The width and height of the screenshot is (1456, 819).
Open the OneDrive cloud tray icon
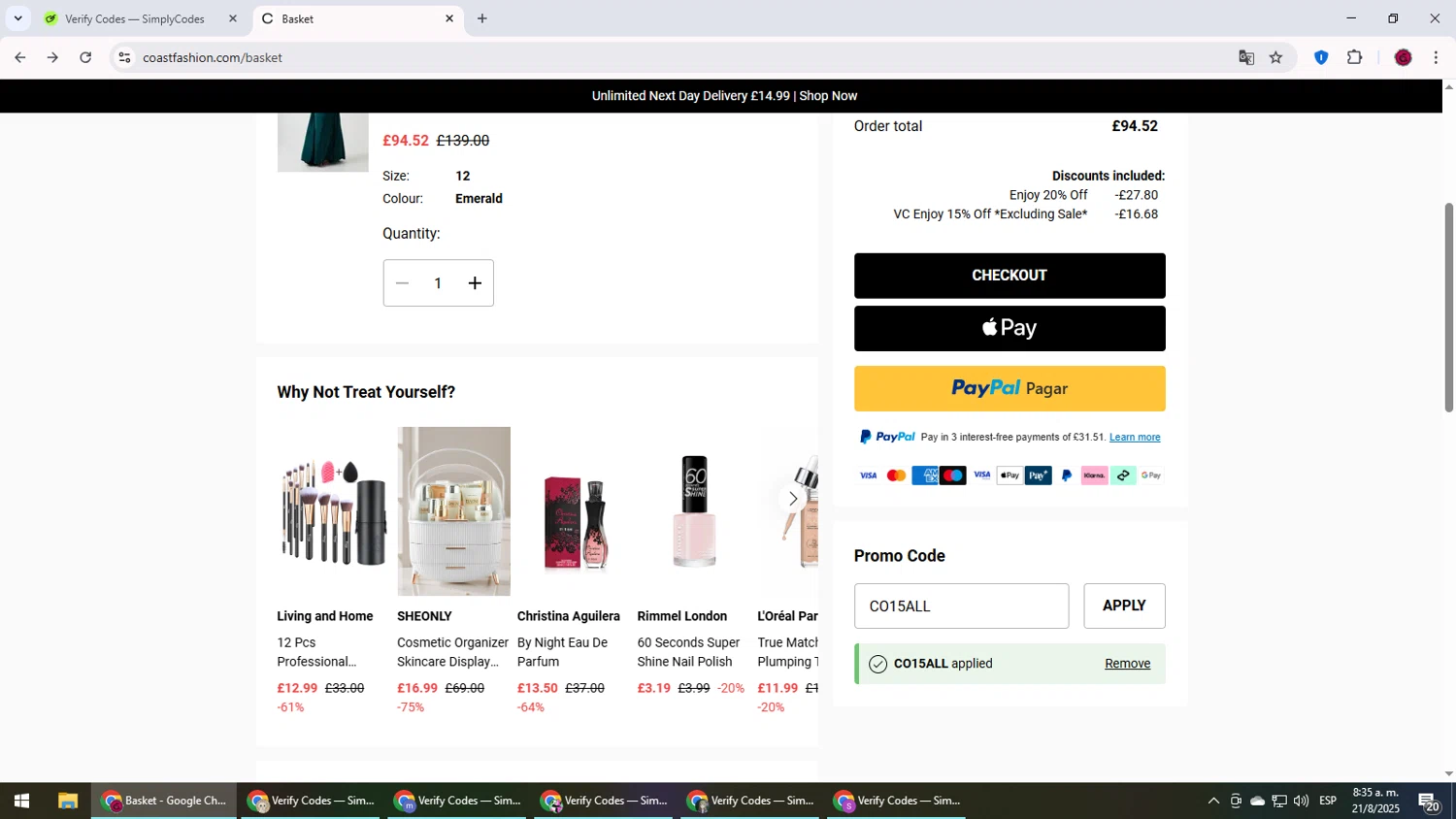pyautogui.click(x=1258, y=801)
